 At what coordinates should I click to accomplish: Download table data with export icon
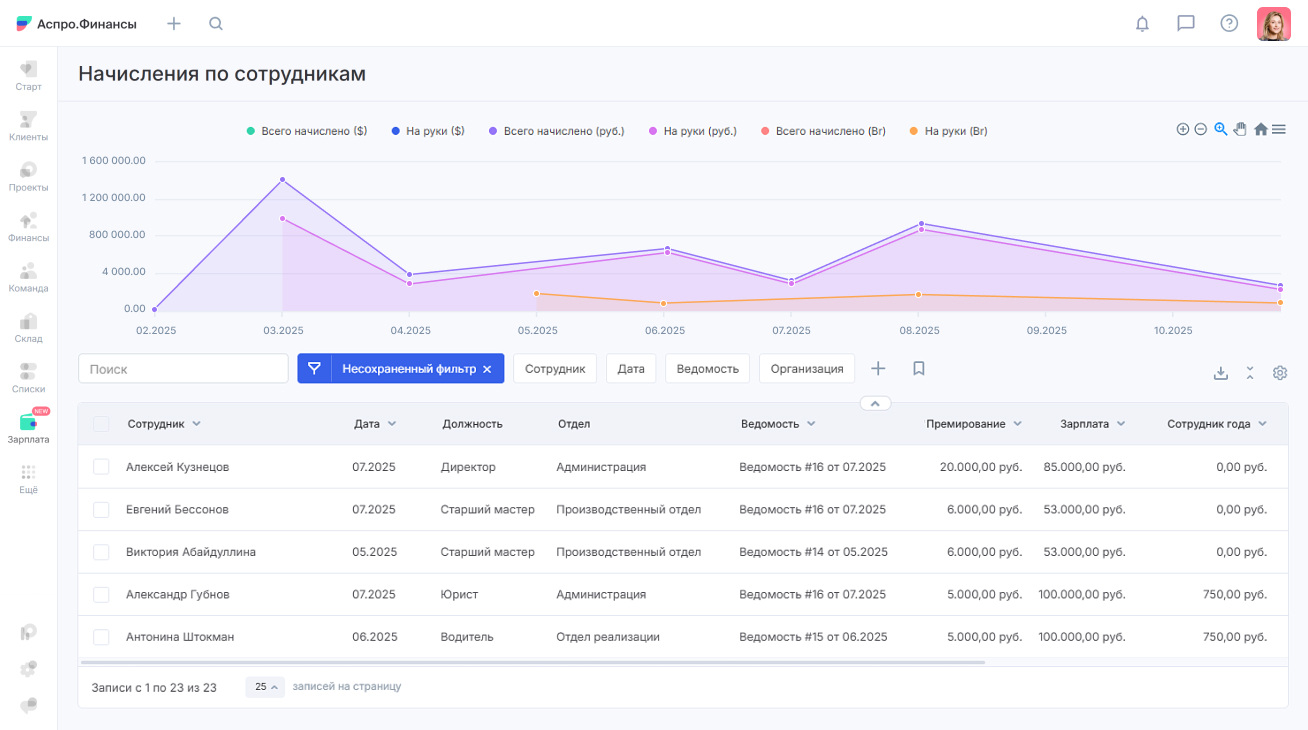1220,373
